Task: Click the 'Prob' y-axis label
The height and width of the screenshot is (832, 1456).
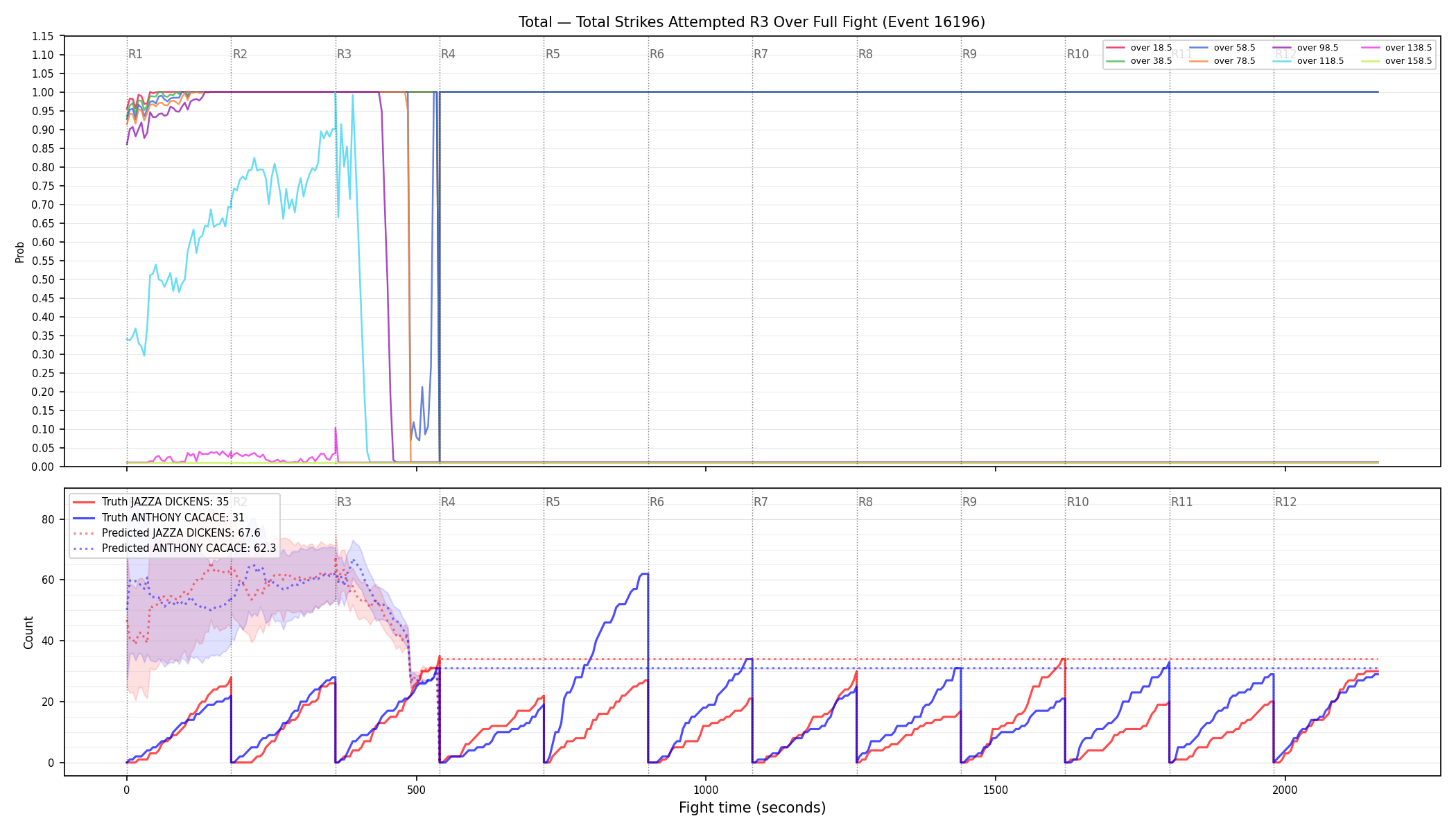Action: click(19, 252)
